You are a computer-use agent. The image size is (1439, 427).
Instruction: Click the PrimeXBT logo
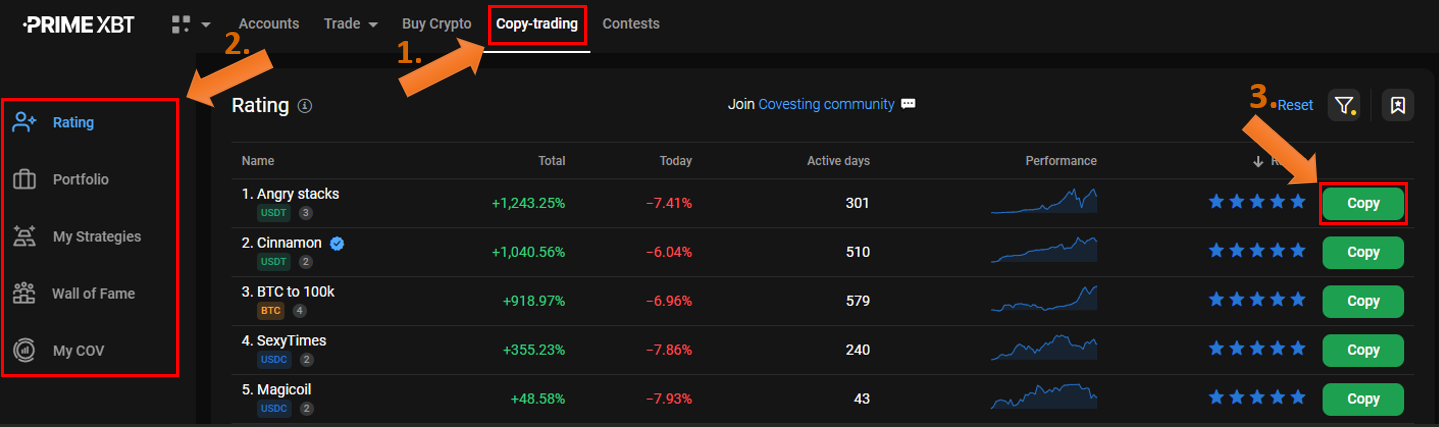78,24
